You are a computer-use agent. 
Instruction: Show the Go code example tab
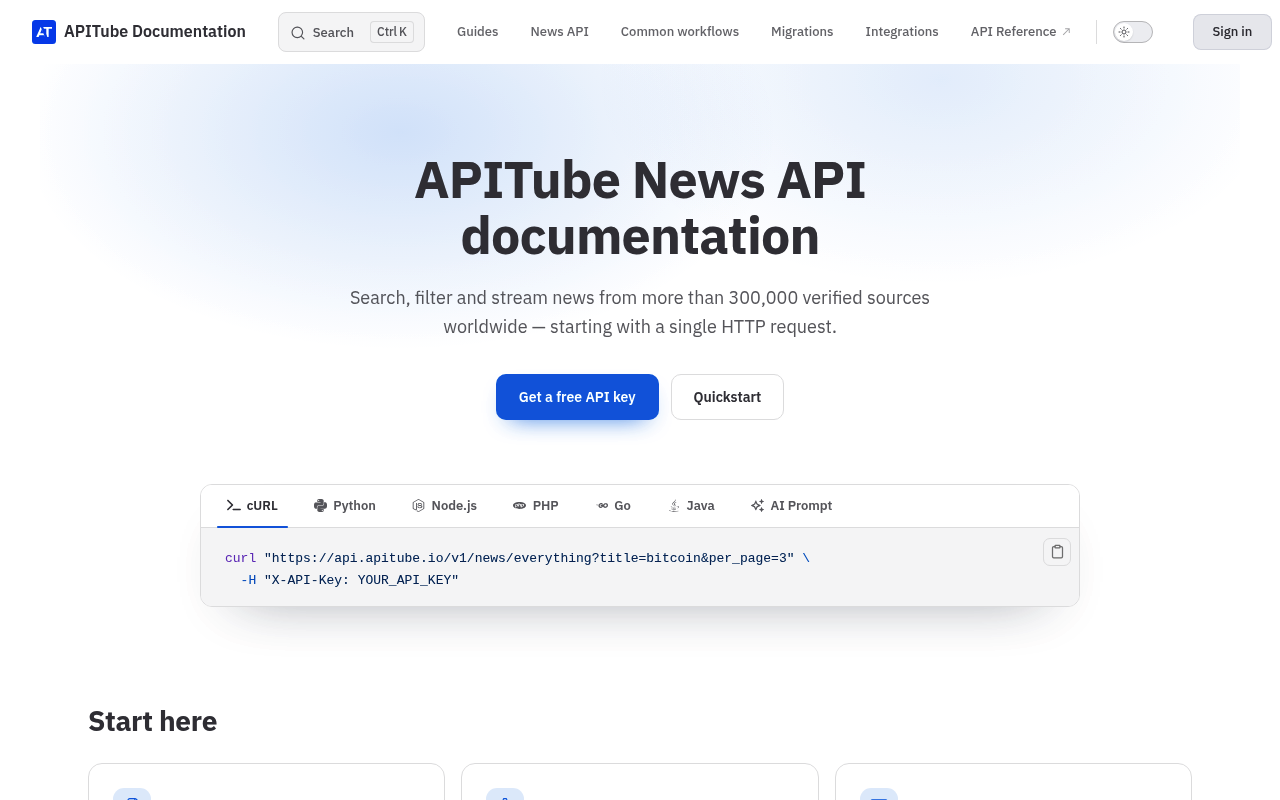click(x=613, y=506)
